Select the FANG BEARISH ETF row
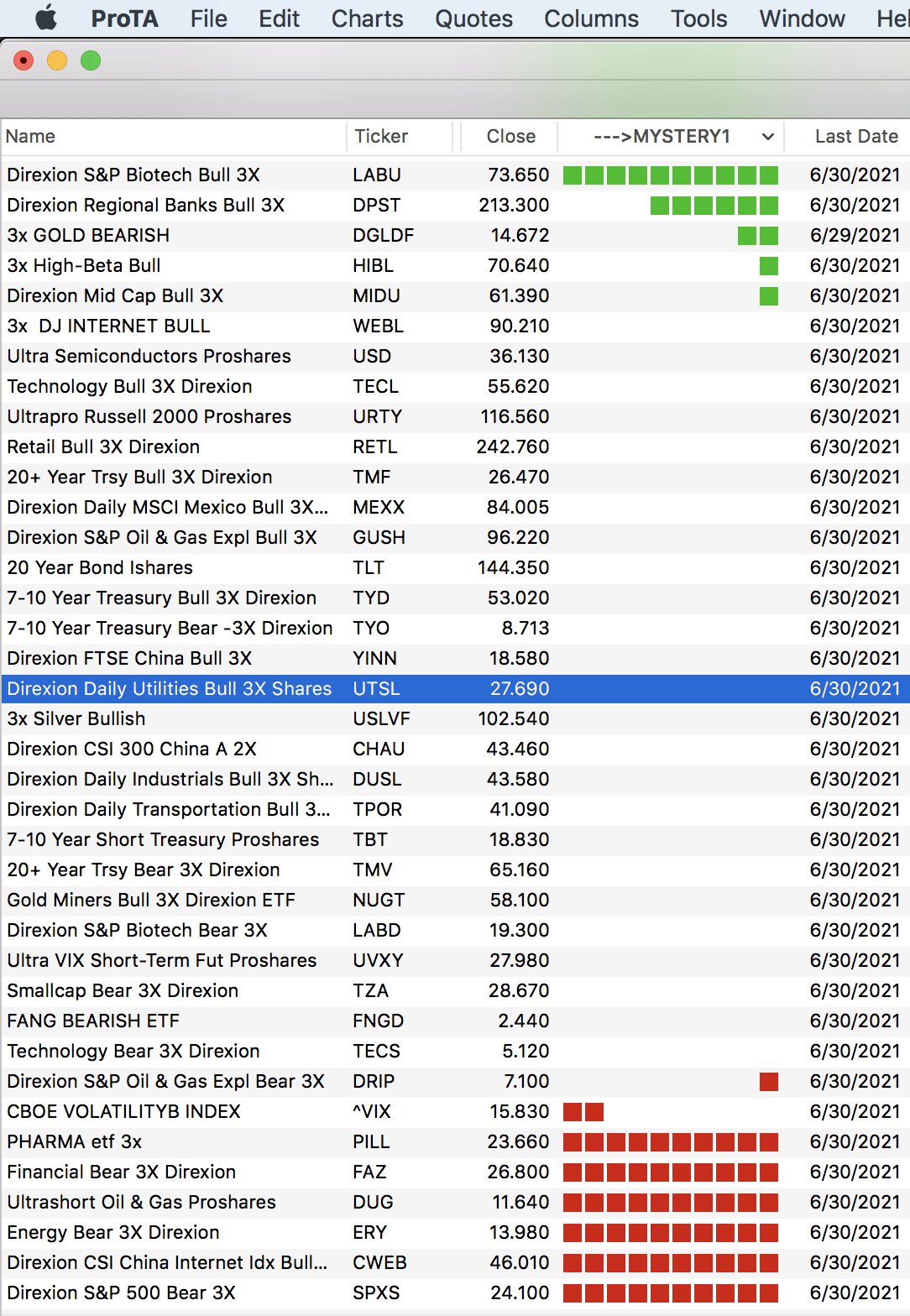Image resolution: width=910 pixels, height=1316 pixels. click(x=455, y=1021)
